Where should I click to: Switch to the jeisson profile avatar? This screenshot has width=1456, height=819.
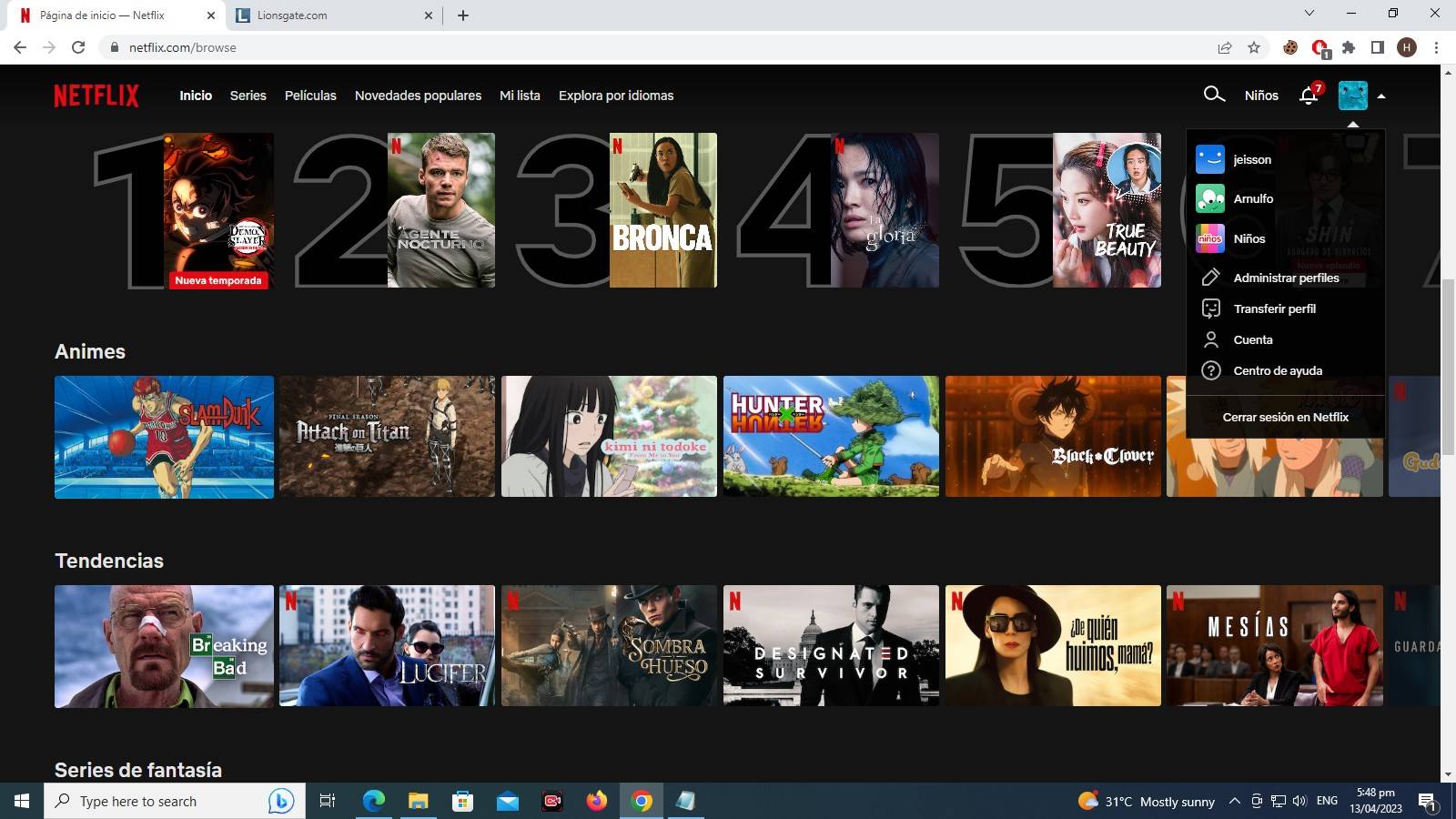click(x=1210, y=159)
